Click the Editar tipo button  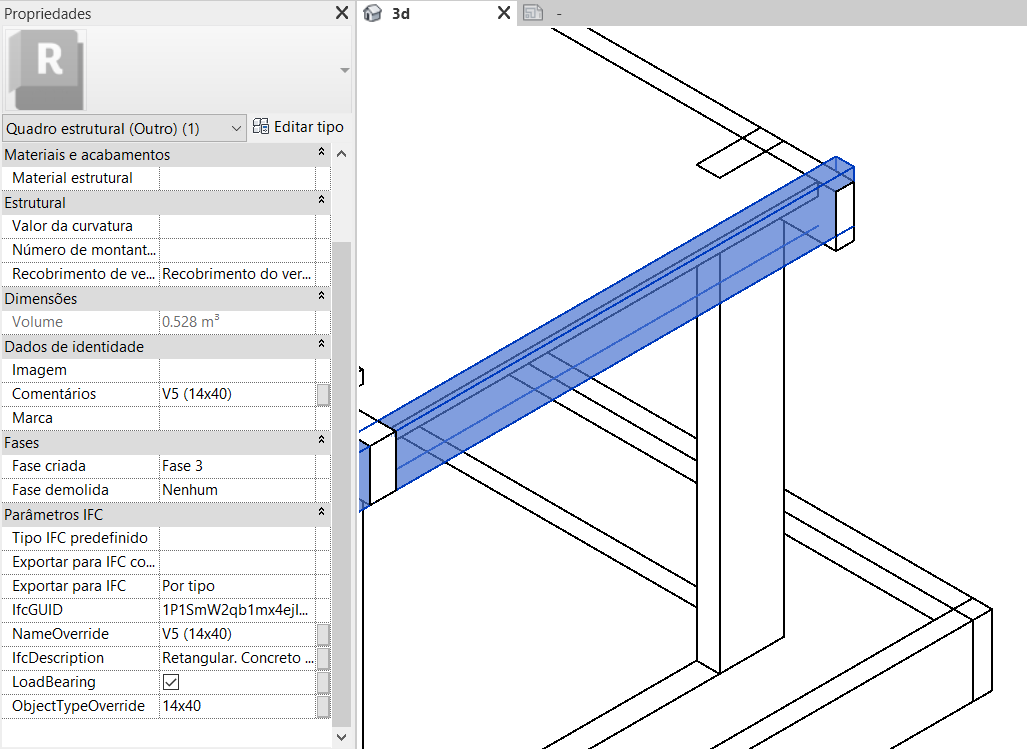pos(299,127)
